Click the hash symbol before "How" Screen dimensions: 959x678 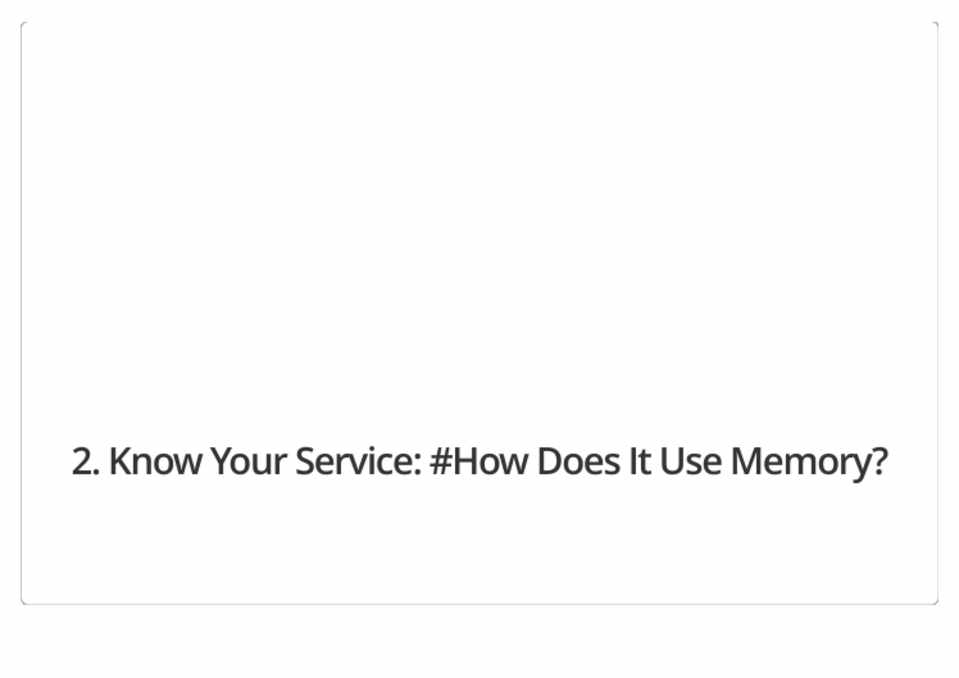441,462
